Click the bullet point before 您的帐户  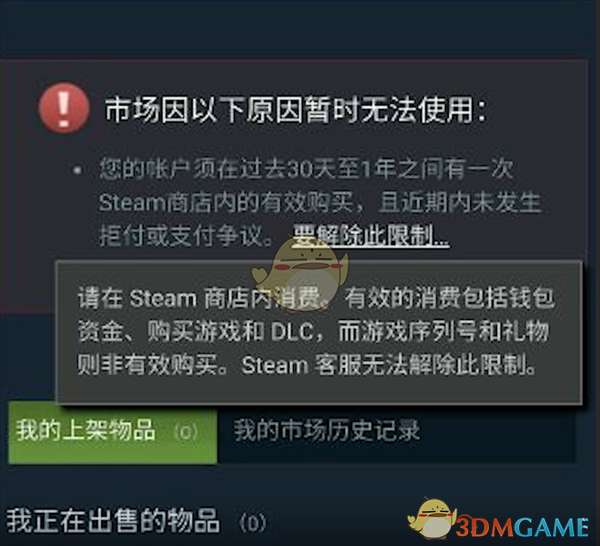(78, 171)
